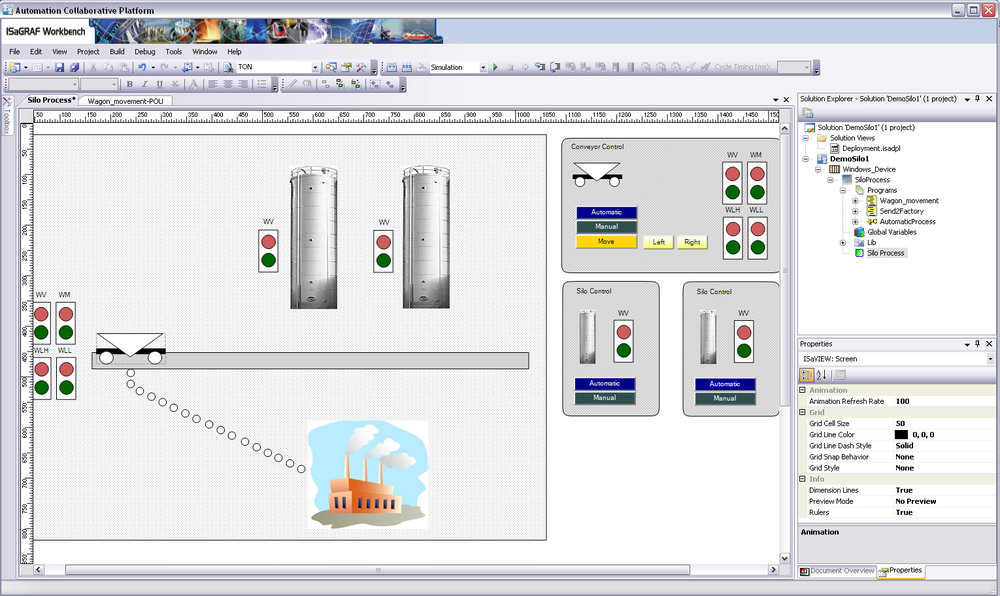Toggle underline text formatting
This screenshot has height=596, width=1000.
[159, 84]
